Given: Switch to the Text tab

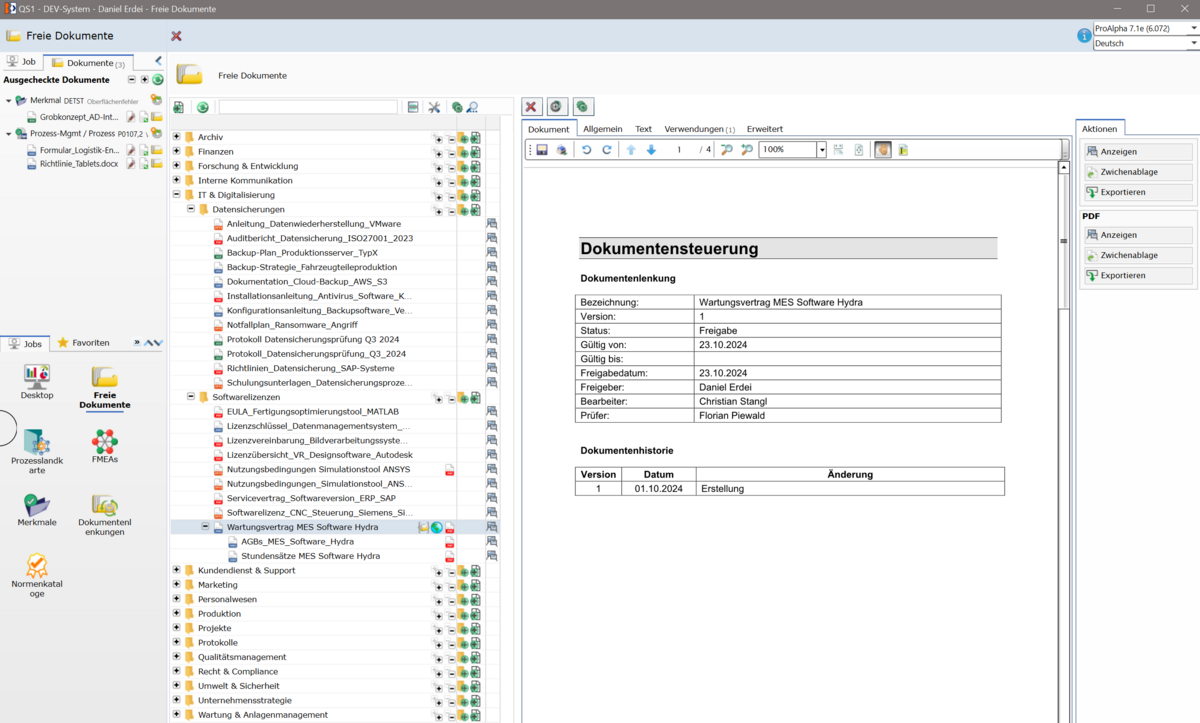Looking at the screenshot, I should [x=643, y=129].
